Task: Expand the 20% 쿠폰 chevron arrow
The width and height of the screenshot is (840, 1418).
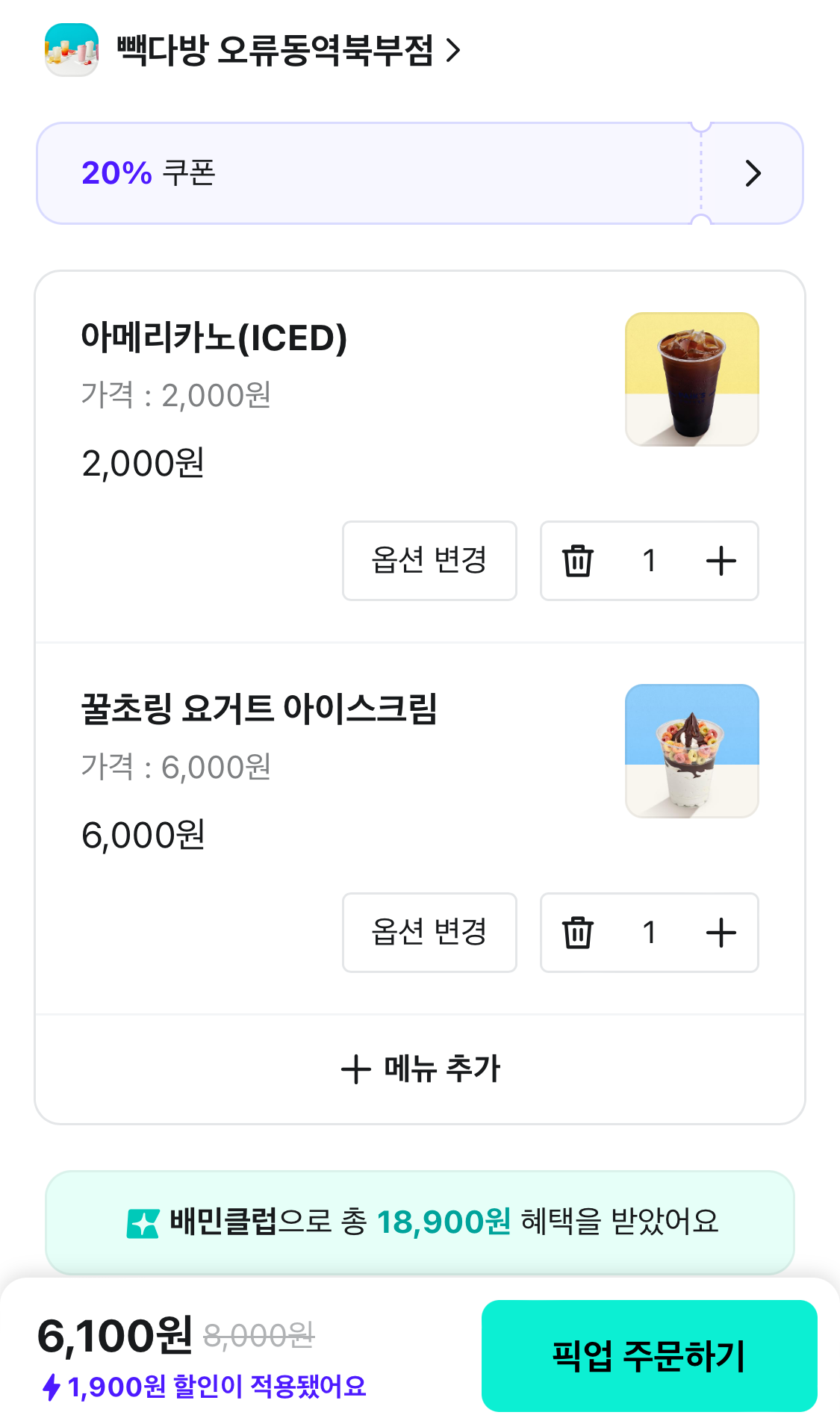Action: tap(753, 173)
